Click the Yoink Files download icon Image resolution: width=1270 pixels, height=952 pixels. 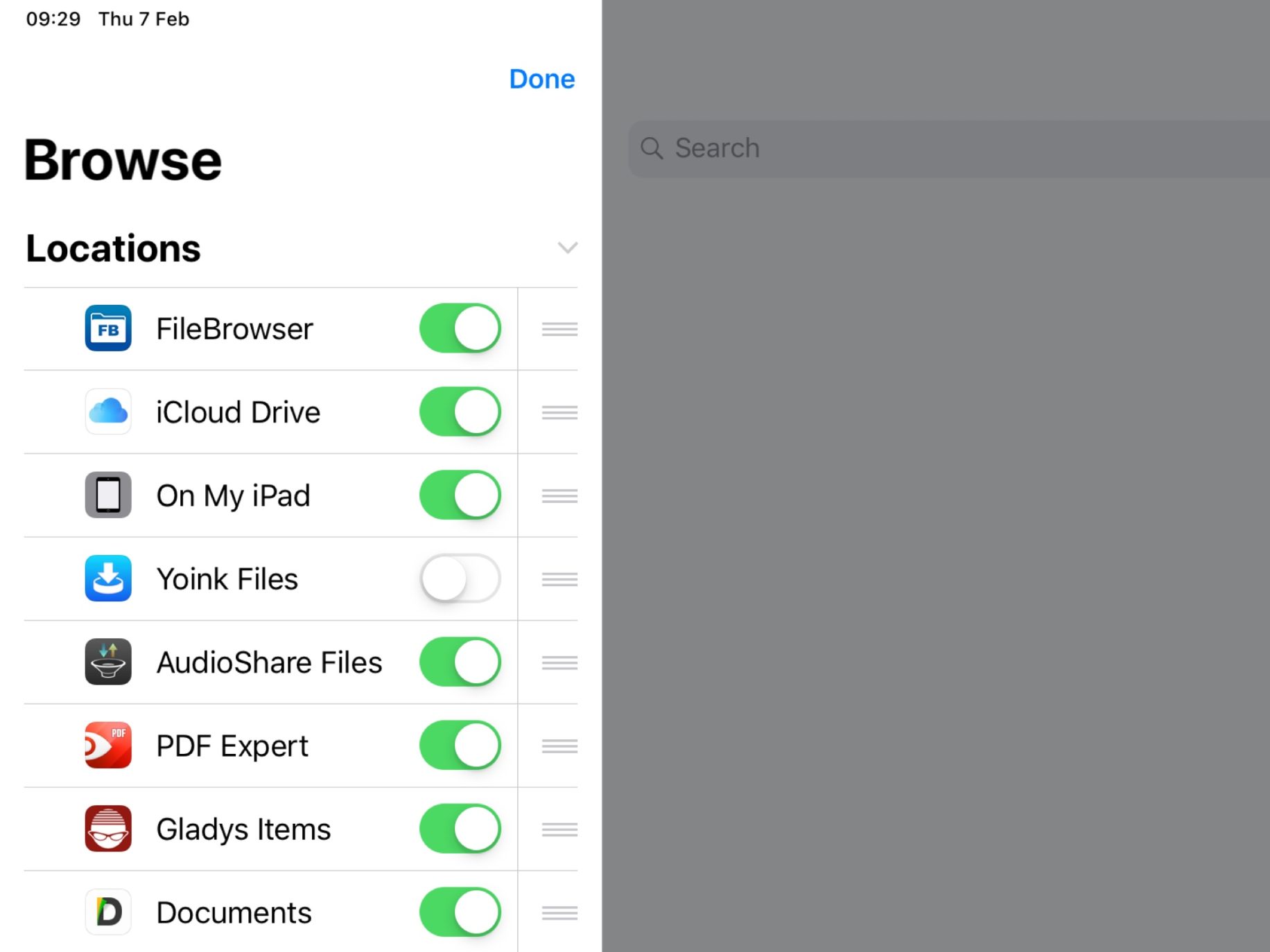tap(107, 579)
